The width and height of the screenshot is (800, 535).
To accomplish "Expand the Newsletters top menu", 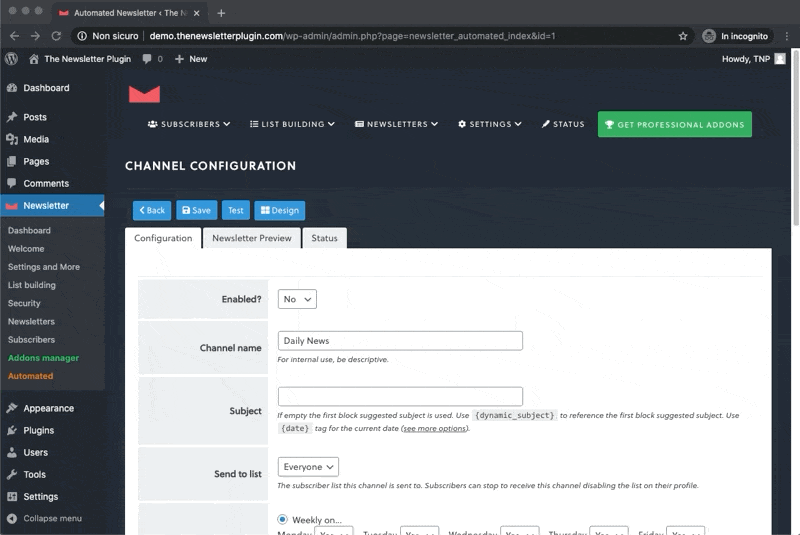I will (x=396, y=124).
